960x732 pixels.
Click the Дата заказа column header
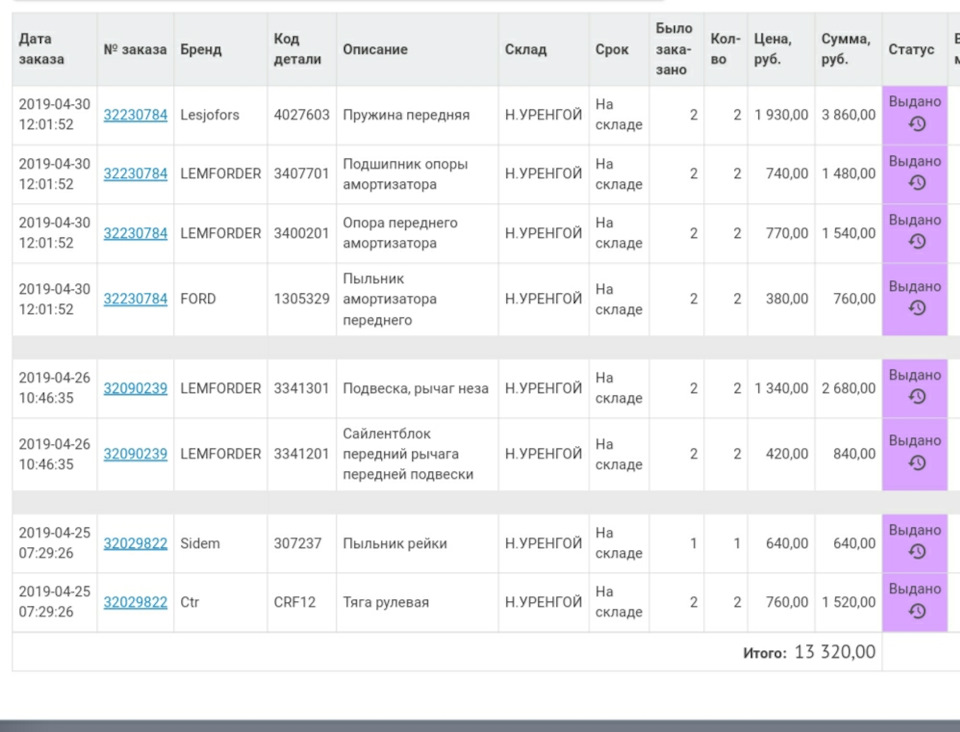pos(42,49)
